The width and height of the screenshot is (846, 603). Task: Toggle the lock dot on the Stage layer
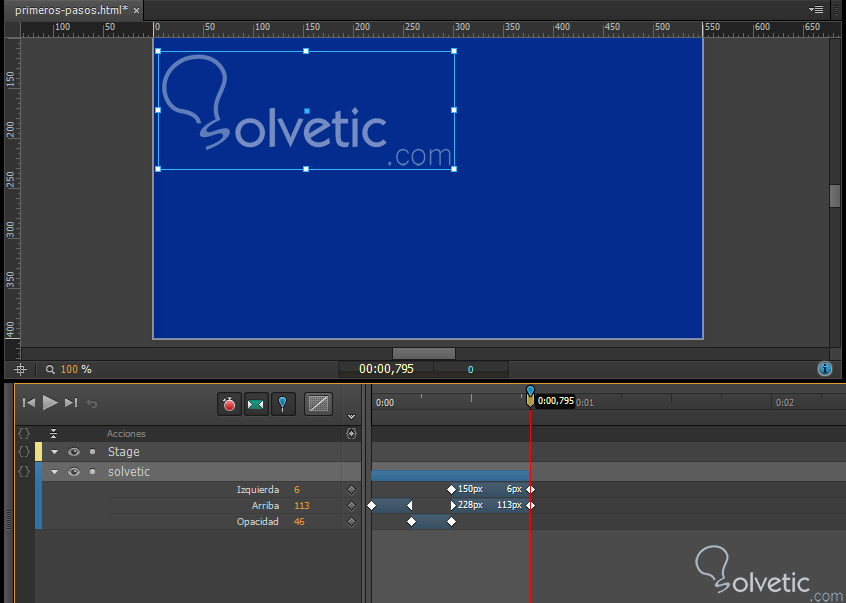(x=93, y=452)
